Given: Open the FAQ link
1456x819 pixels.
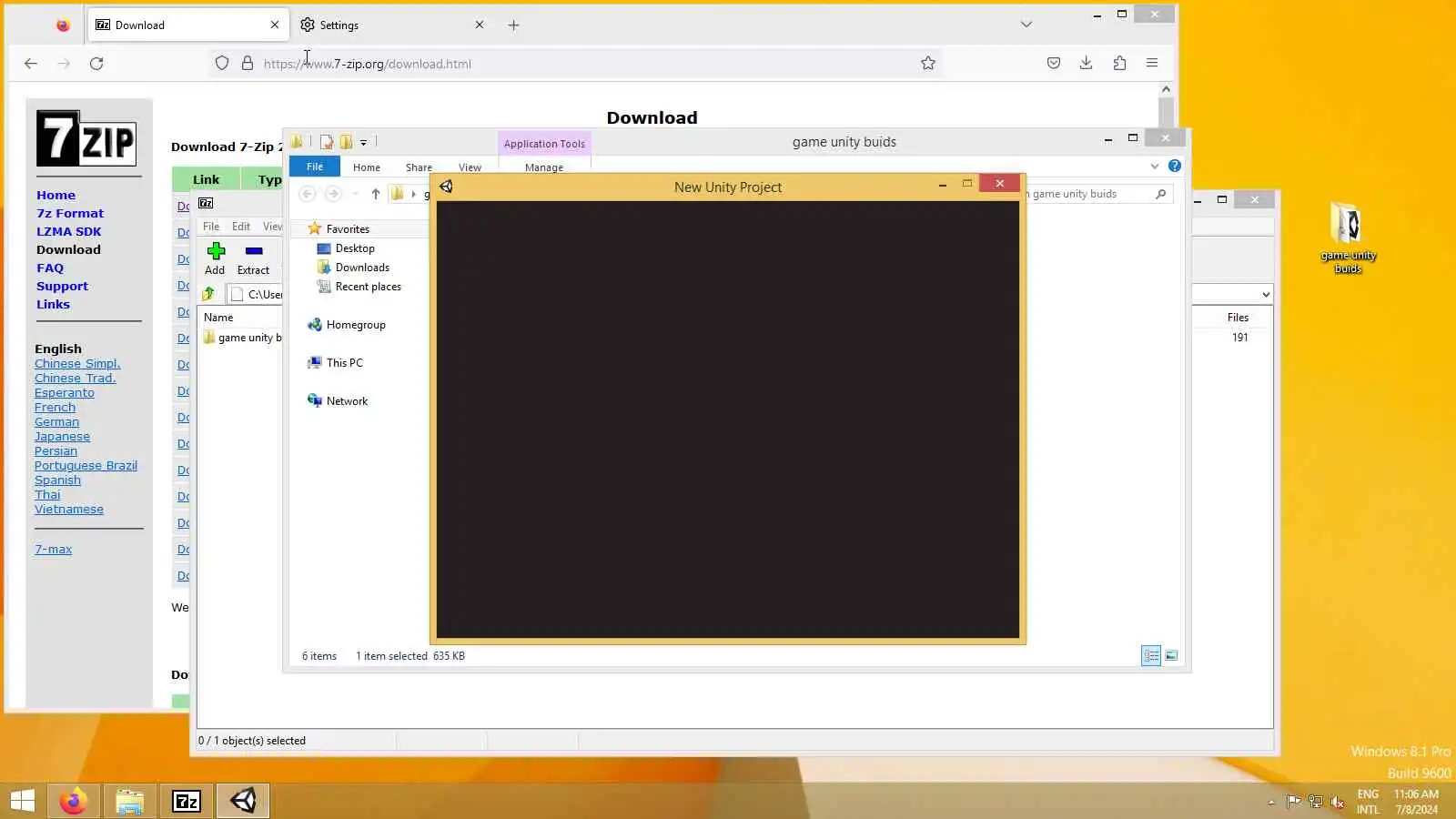Looking at the screenshot, I should pyautogui.click(x=50, y=268).
